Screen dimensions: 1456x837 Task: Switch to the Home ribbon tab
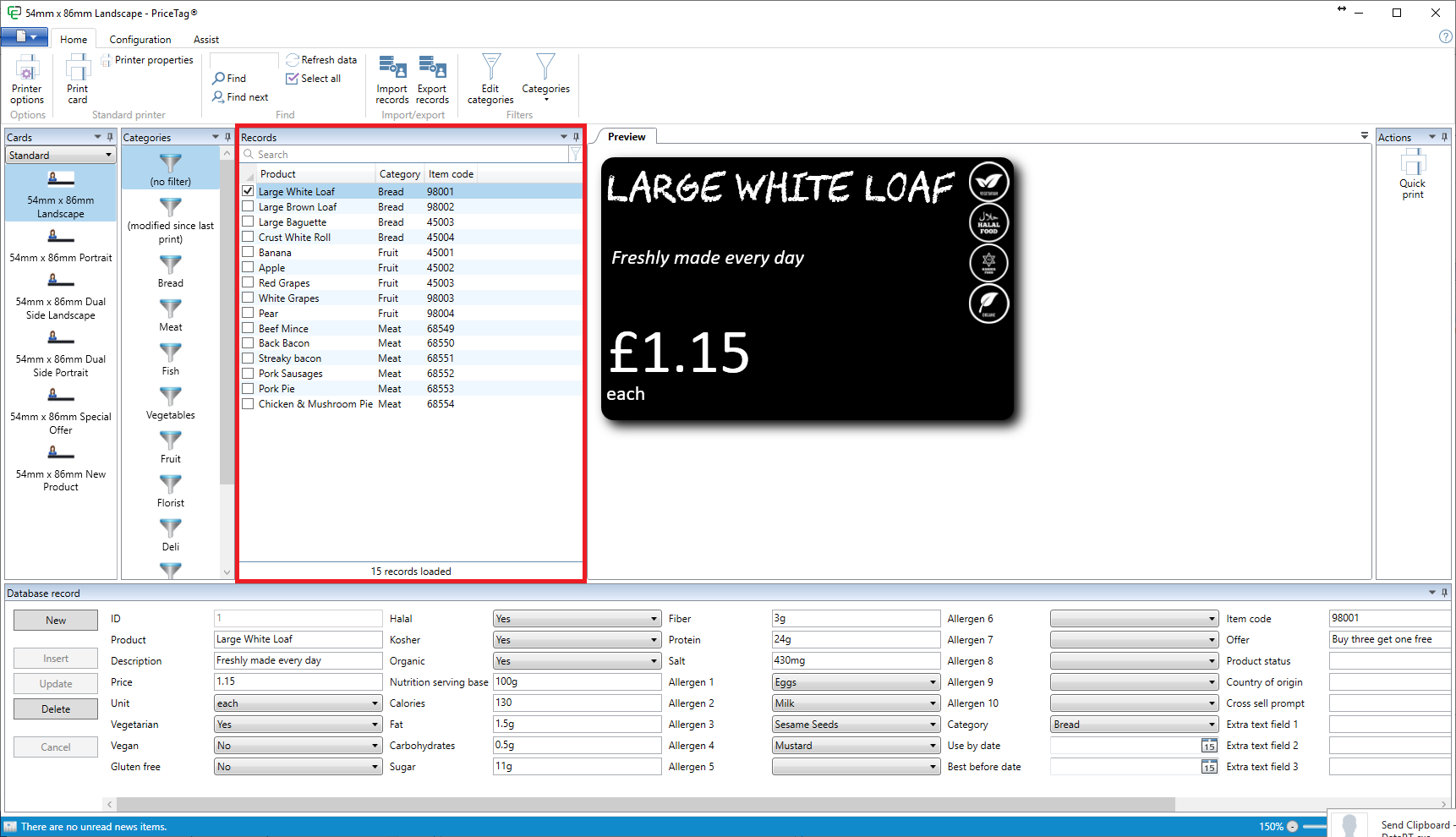click(74, 39)
